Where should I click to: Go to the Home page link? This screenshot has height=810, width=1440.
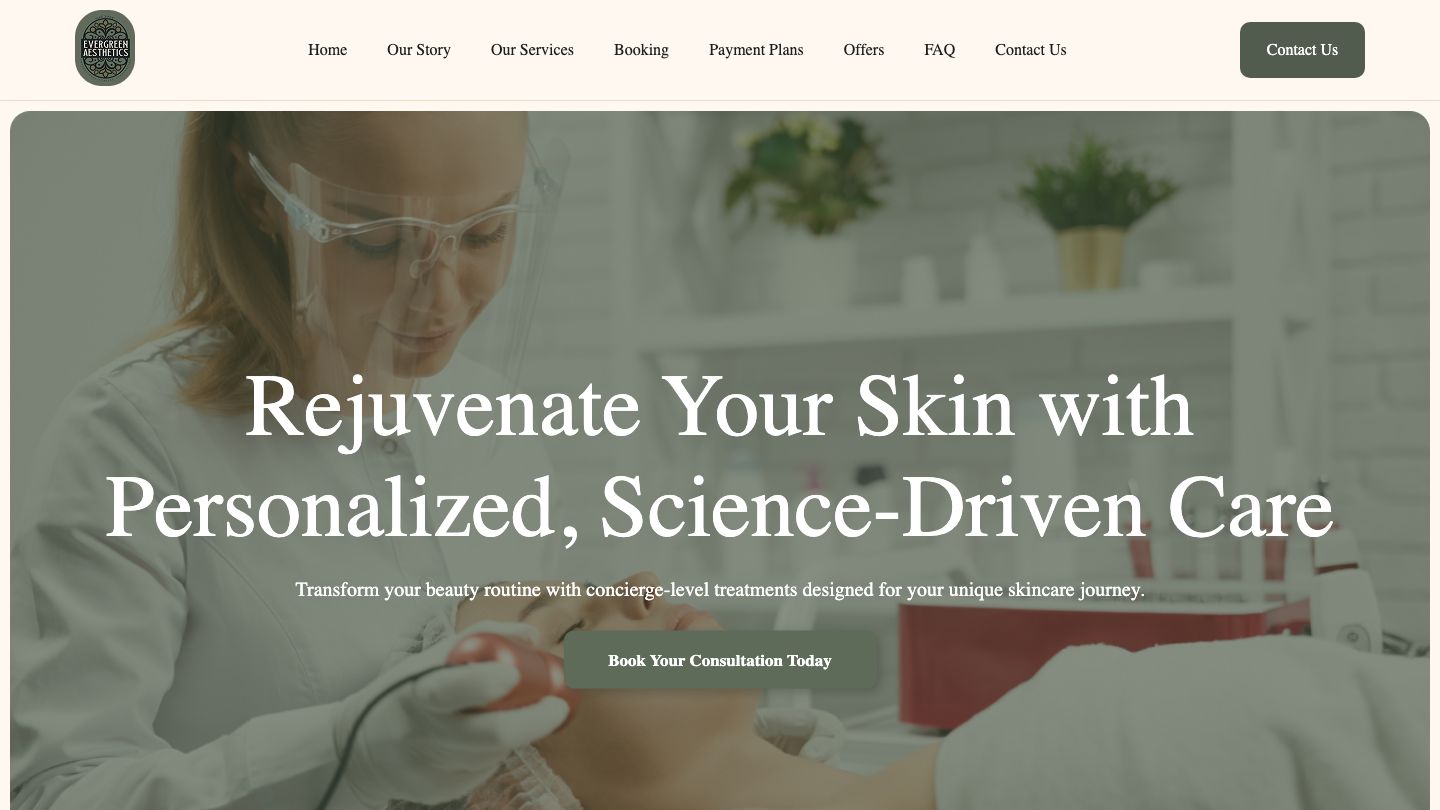pos(327,50)
